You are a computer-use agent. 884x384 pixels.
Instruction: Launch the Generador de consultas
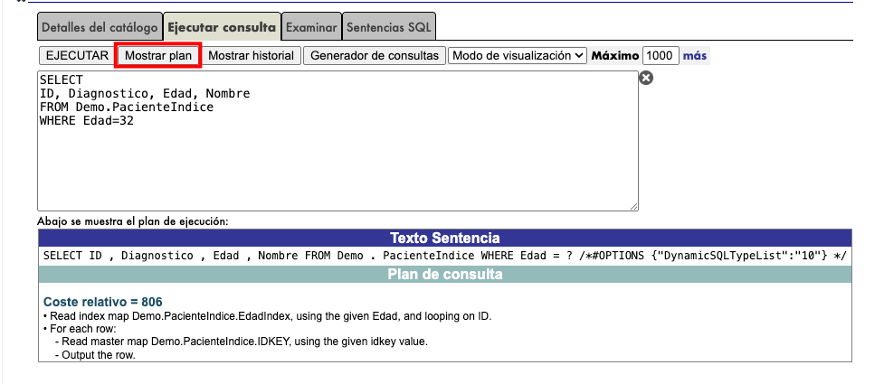[x=374, y=56]
